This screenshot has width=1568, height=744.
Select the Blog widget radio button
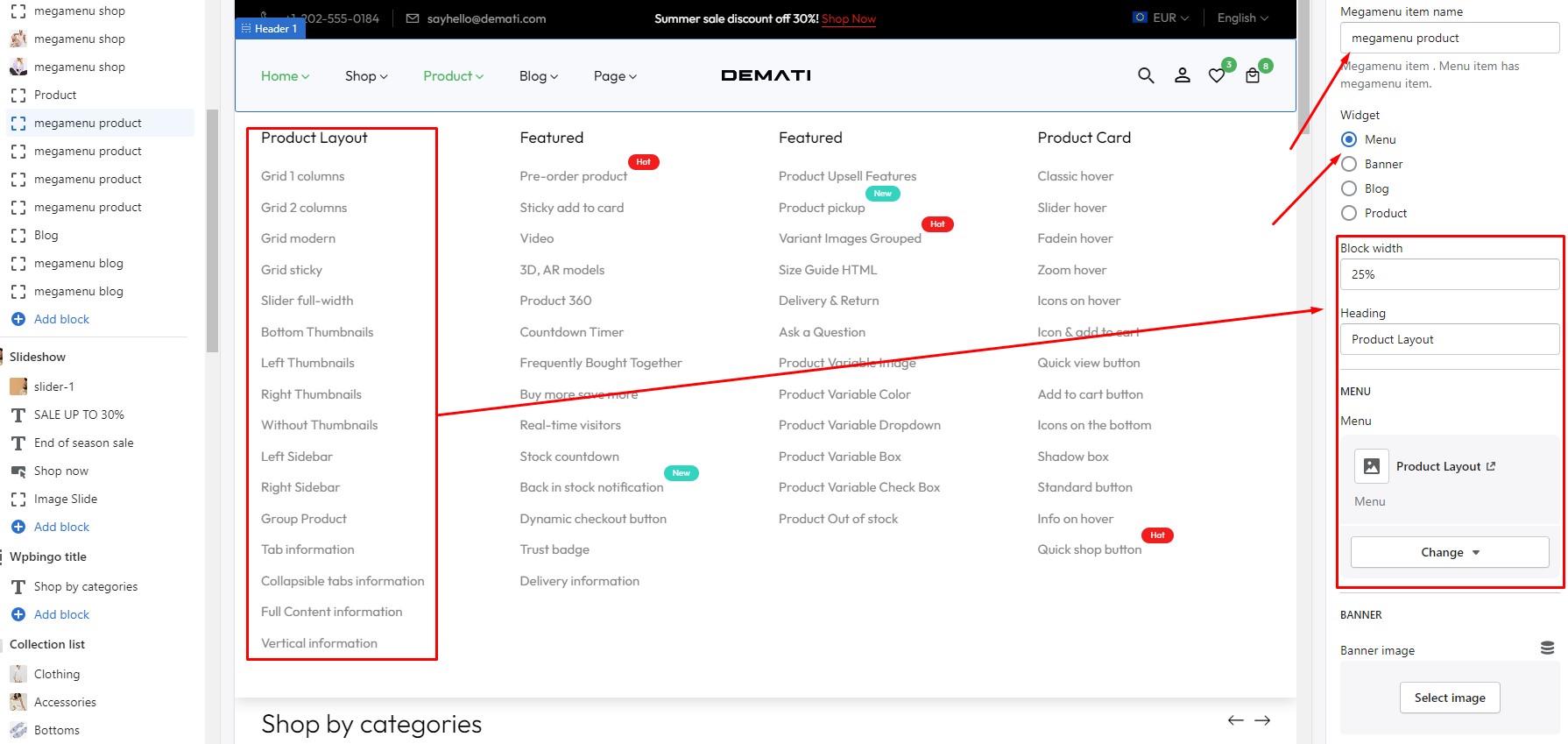point(1349,188)
